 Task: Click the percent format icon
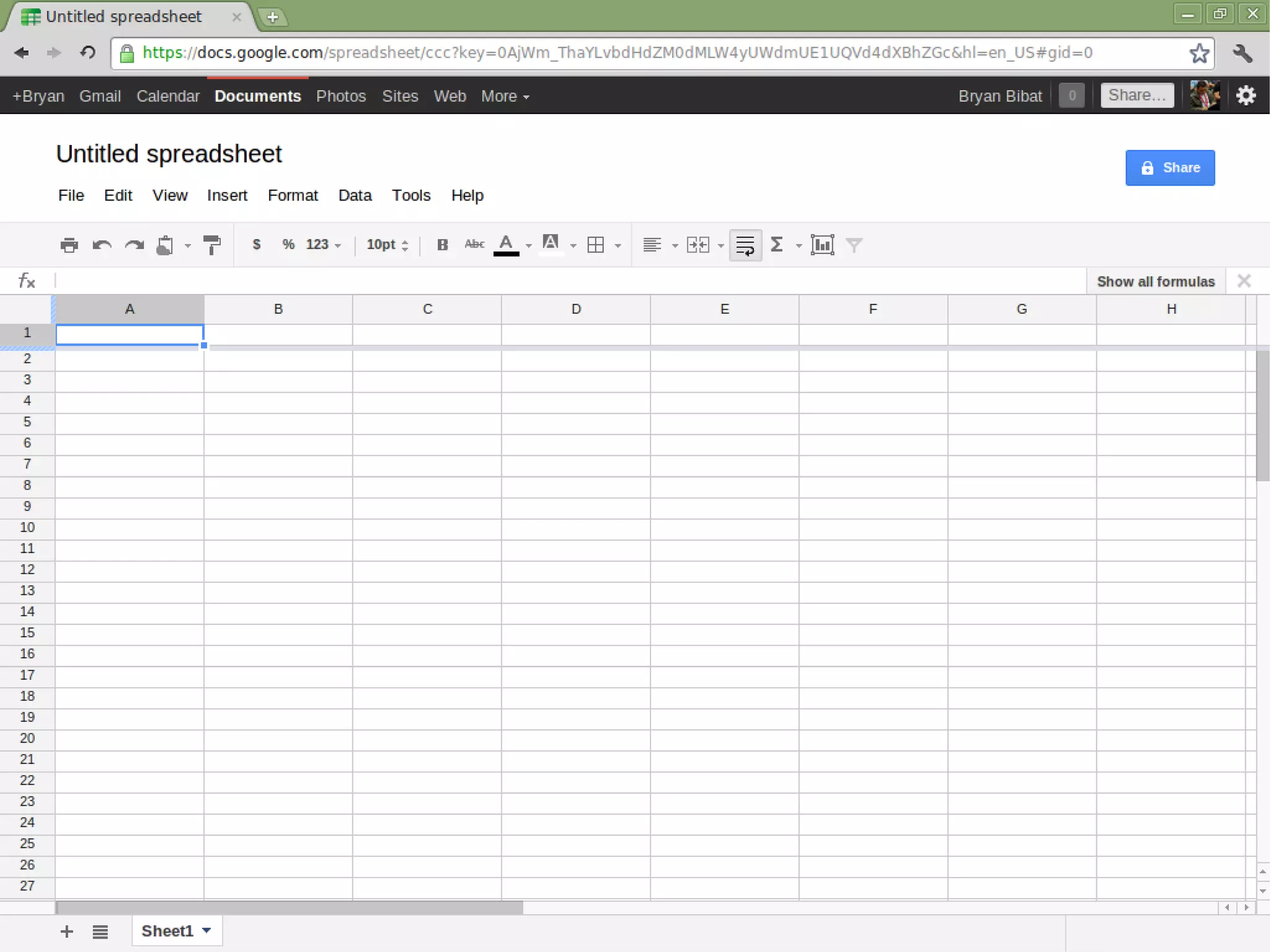(288, 245)
